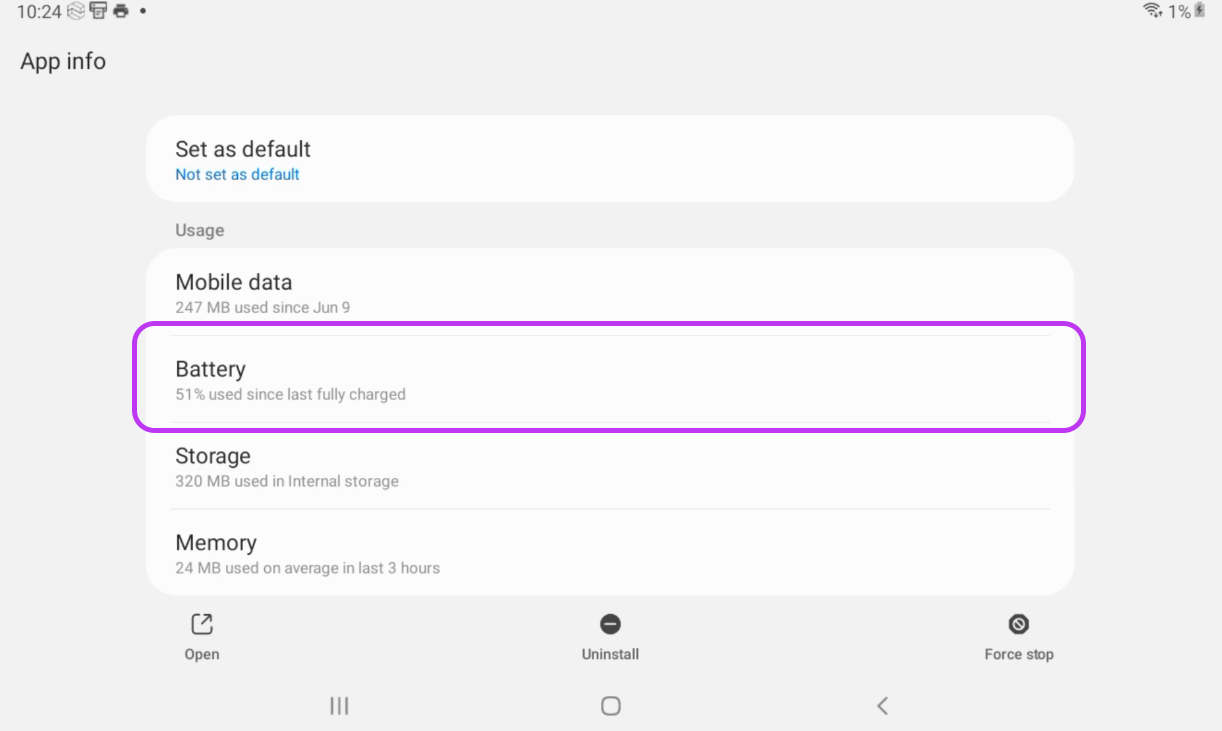
Task: Open Mobile data usage details
Action: (x=609, y=292)
